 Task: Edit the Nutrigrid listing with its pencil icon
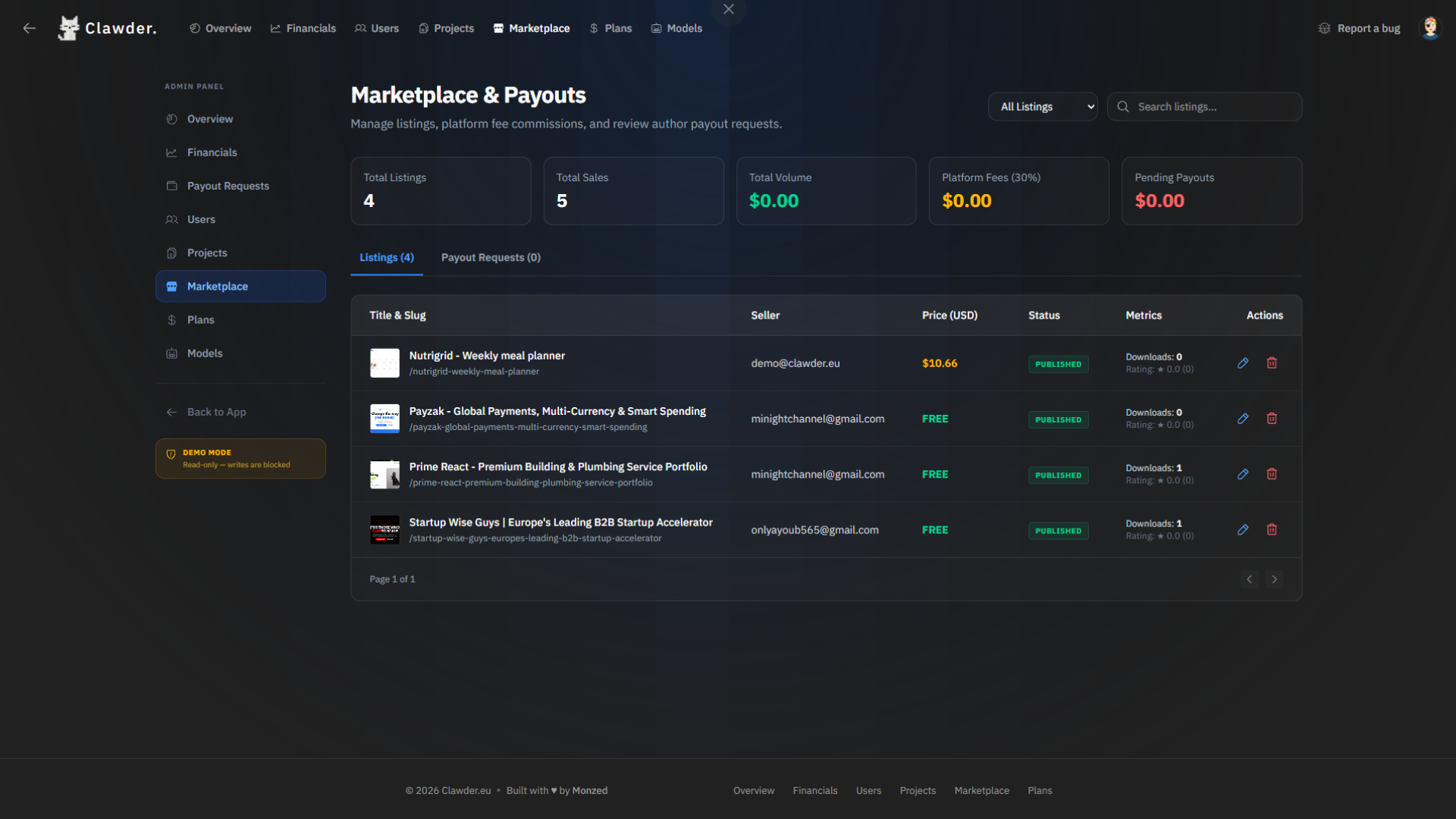tap(1243, 363)
